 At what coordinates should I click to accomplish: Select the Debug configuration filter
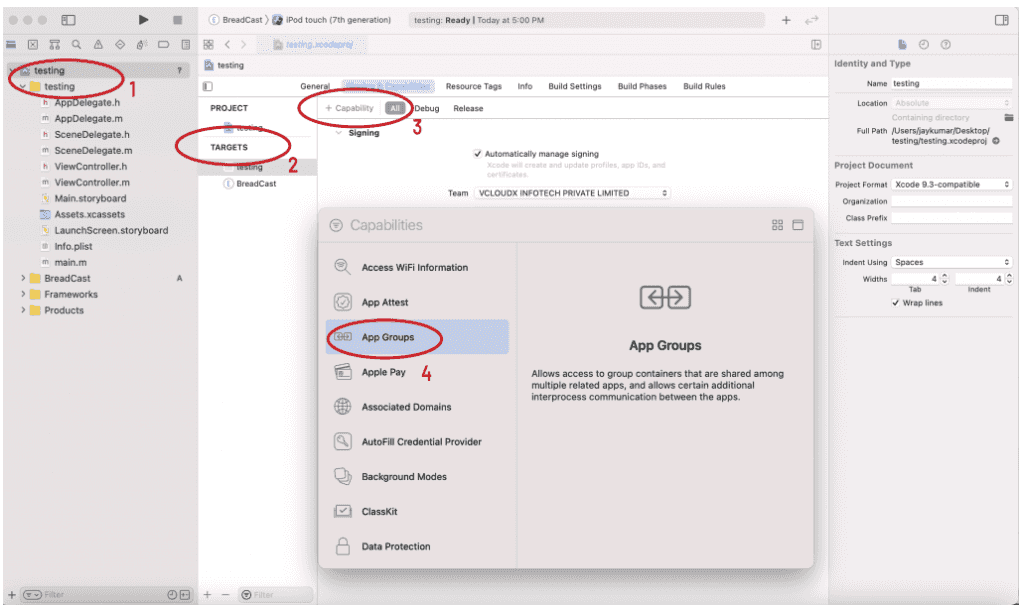click(427, 108)
